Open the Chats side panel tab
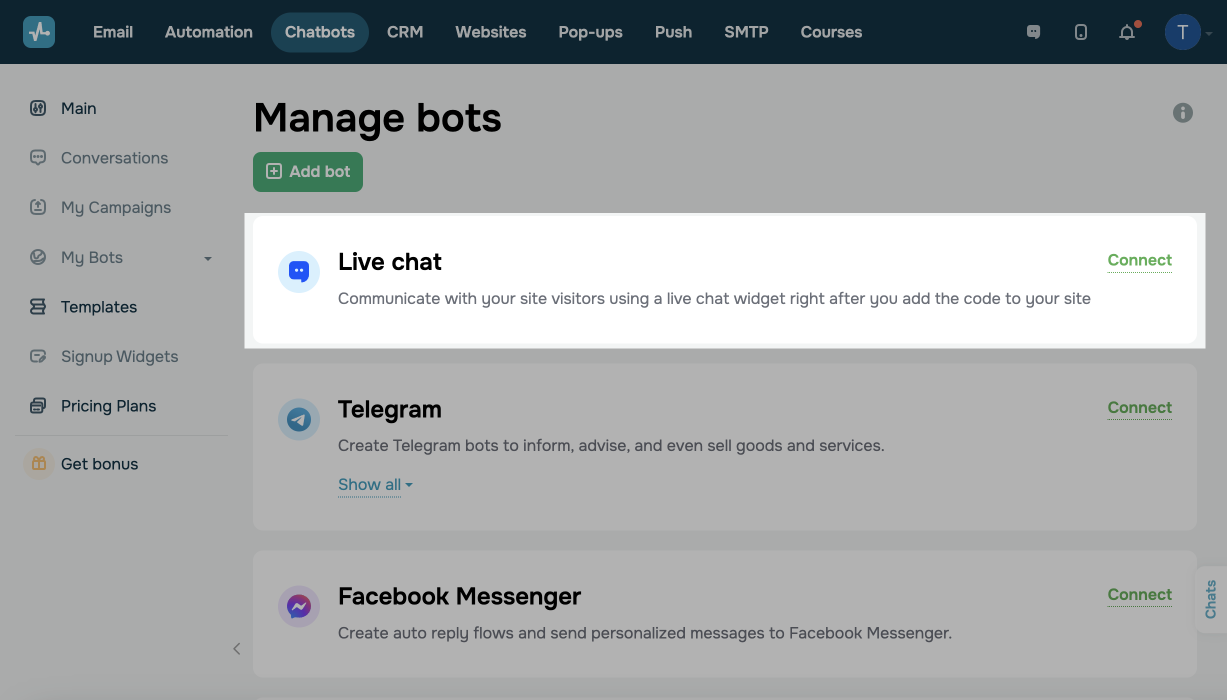This screenshot has width=1227, height=700. coord(1211,599)
